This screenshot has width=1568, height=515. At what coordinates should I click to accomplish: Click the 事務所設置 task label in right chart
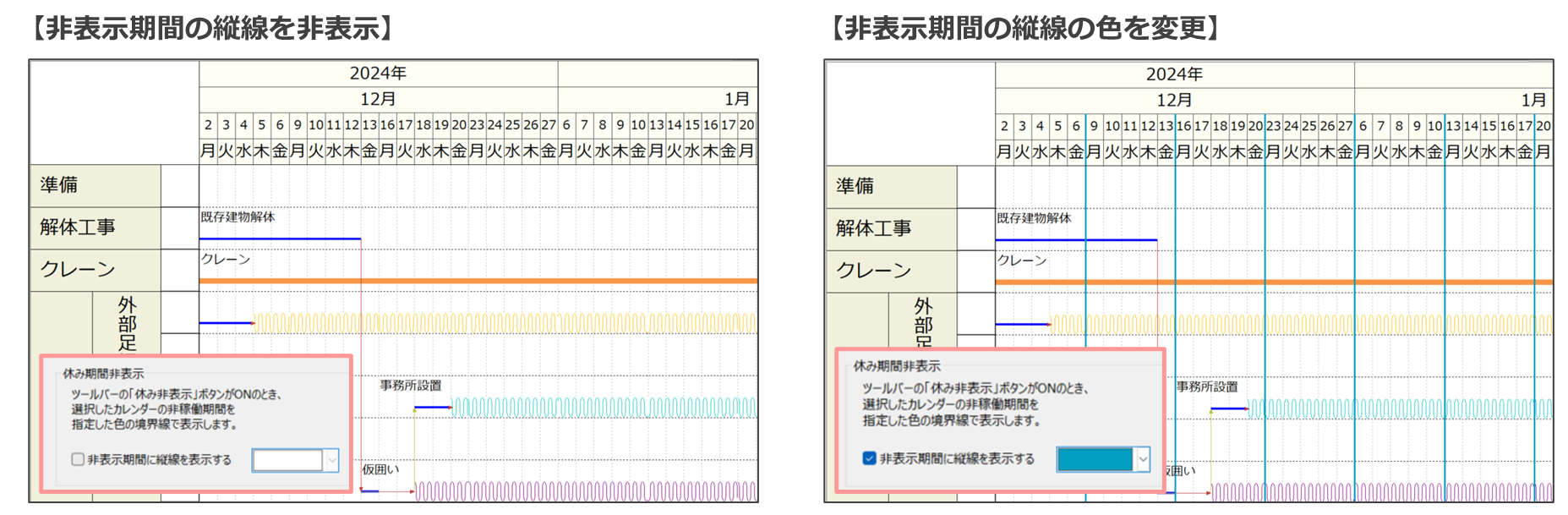1207,386
